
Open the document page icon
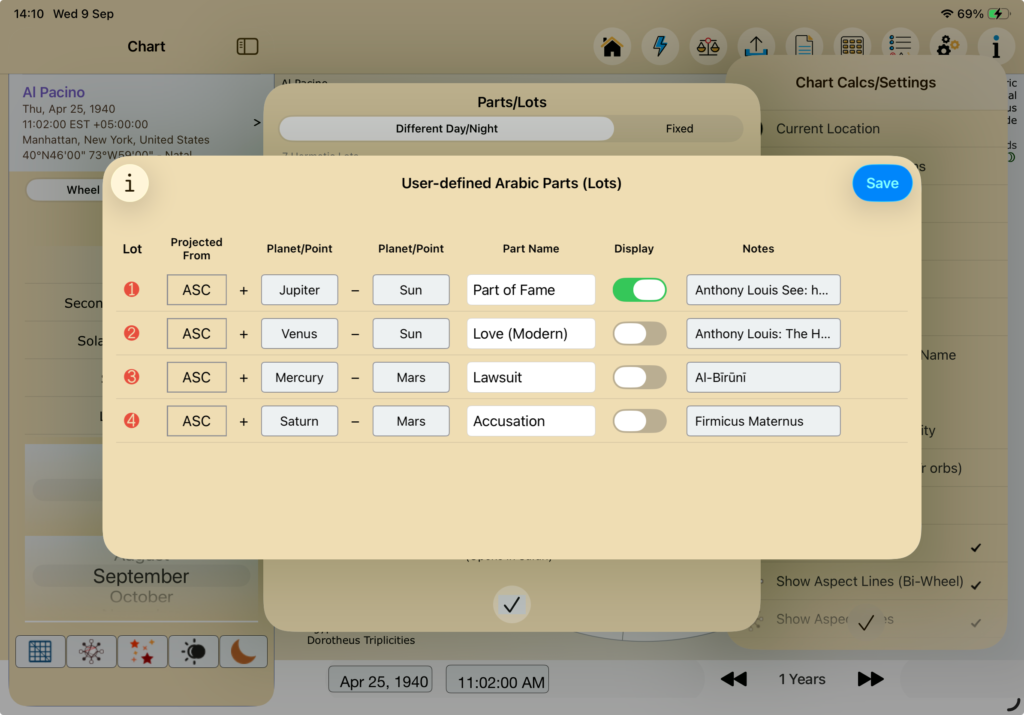point(804,46)
